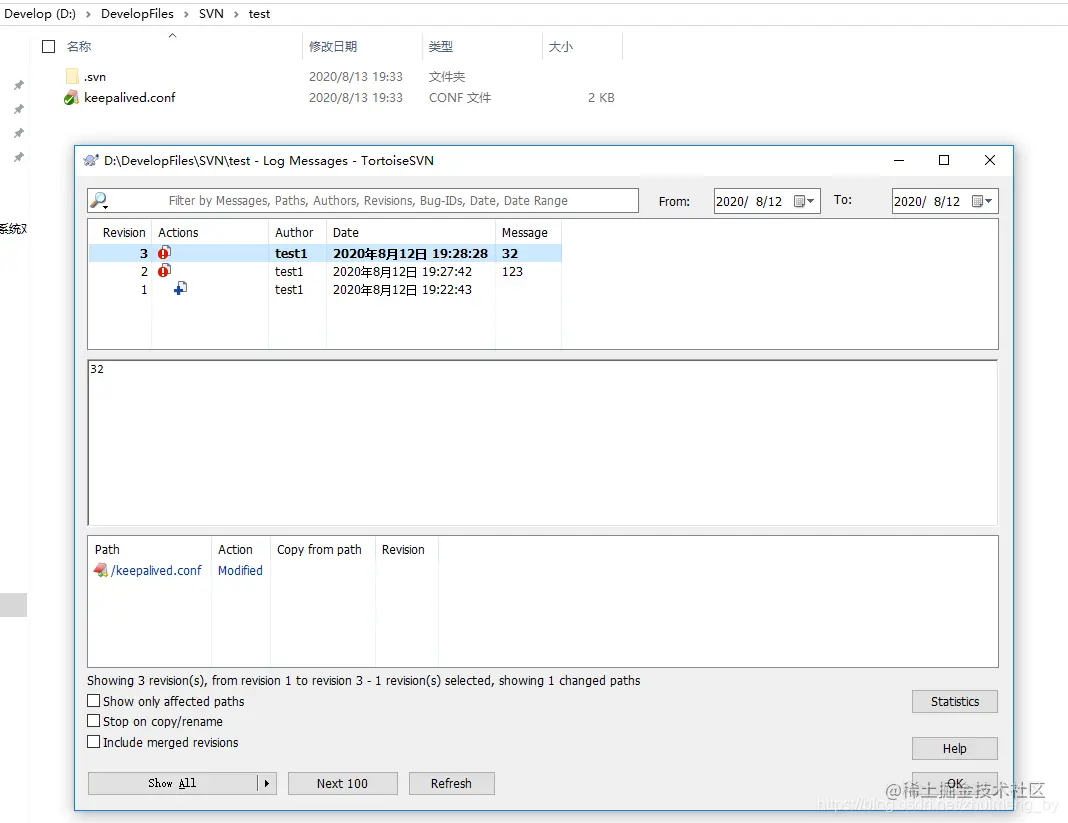Open the Statistics dialog
The width and height of the screenshot is (1068, 823).
(955, 702)
